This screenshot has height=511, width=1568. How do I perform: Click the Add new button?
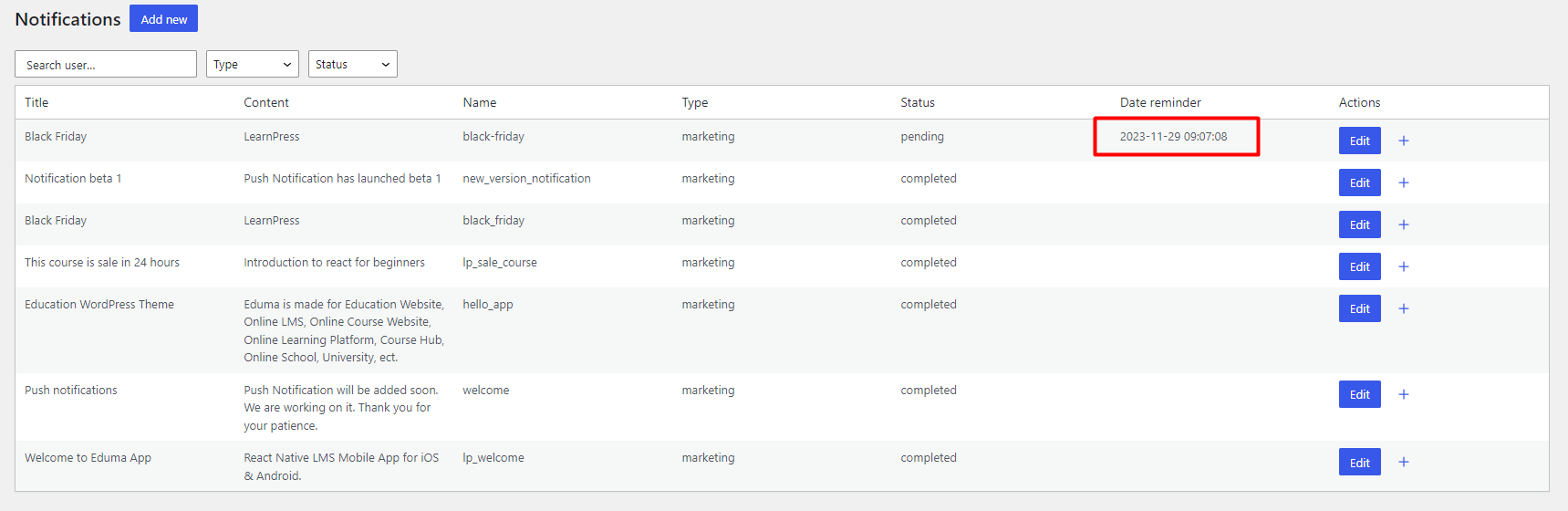click(x=164, y=19)
